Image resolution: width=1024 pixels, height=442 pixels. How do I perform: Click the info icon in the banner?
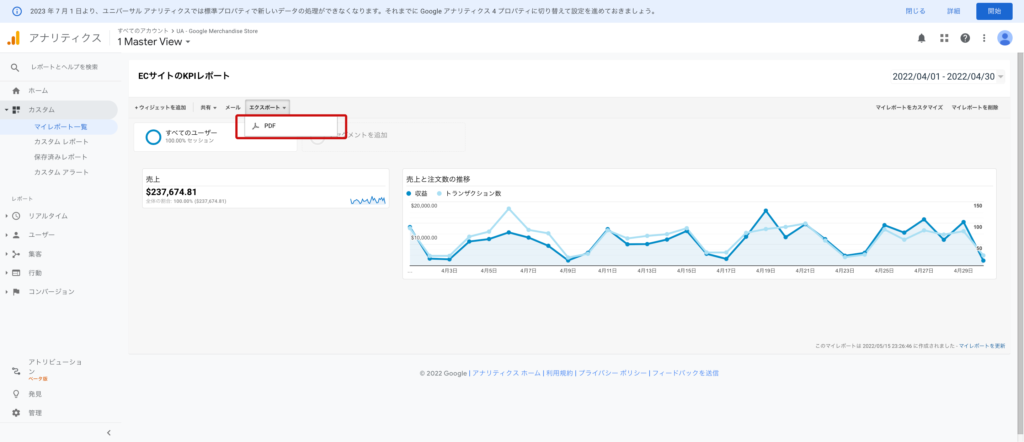[x=17, y=11]
